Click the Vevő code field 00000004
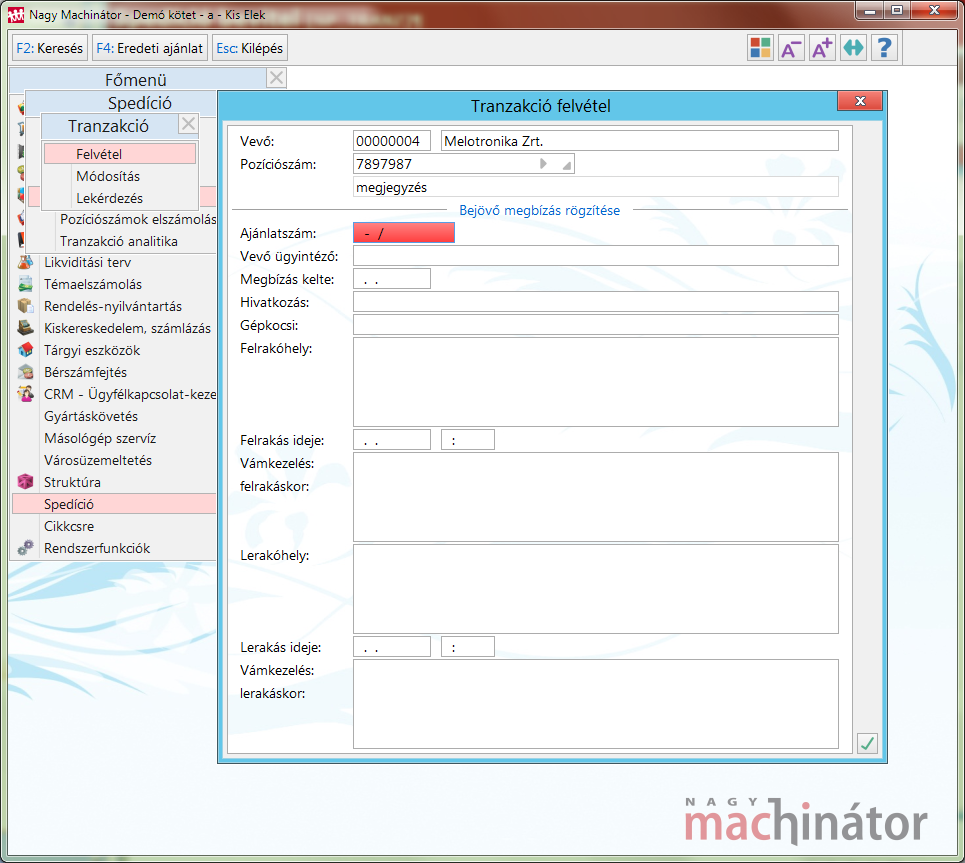This screenshot has width=965, height=863. pos(391,141)
